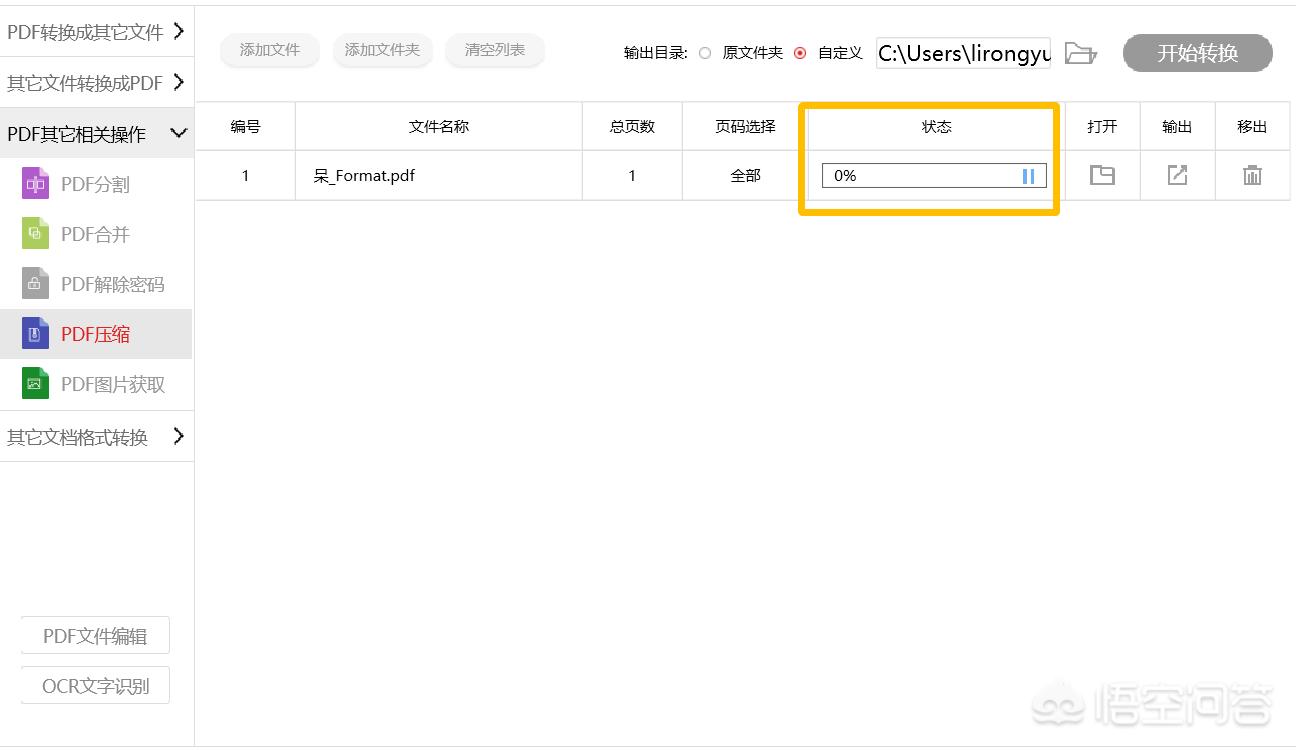Click the folder browse icon beside output path
The width and height of the screenshot is (1296, 750).
pyautogui.click(x=1081, y=54)
